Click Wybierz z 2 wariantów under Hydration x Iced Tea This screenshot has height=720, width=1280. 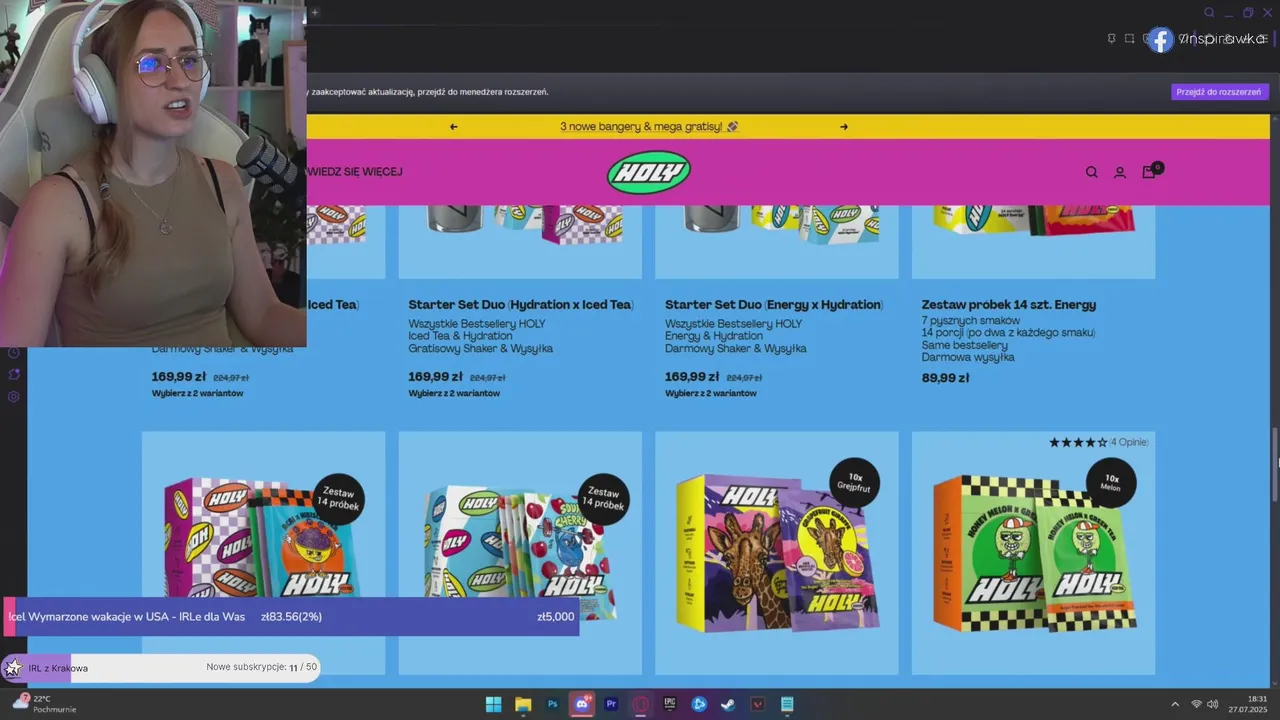click(x=454, y=393)
